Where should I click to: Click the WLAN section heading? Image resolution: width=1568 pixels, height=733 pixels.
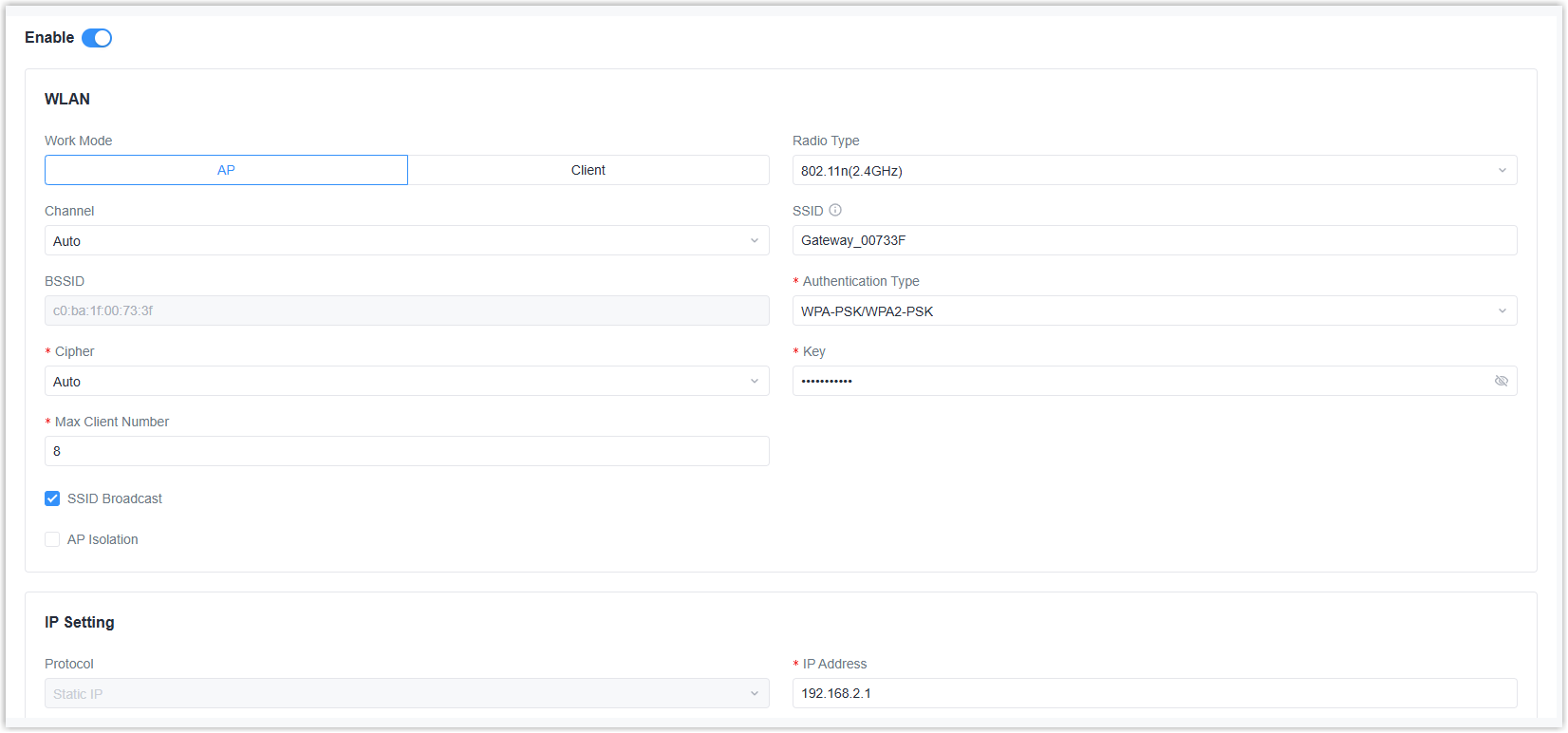coord(67,100)
